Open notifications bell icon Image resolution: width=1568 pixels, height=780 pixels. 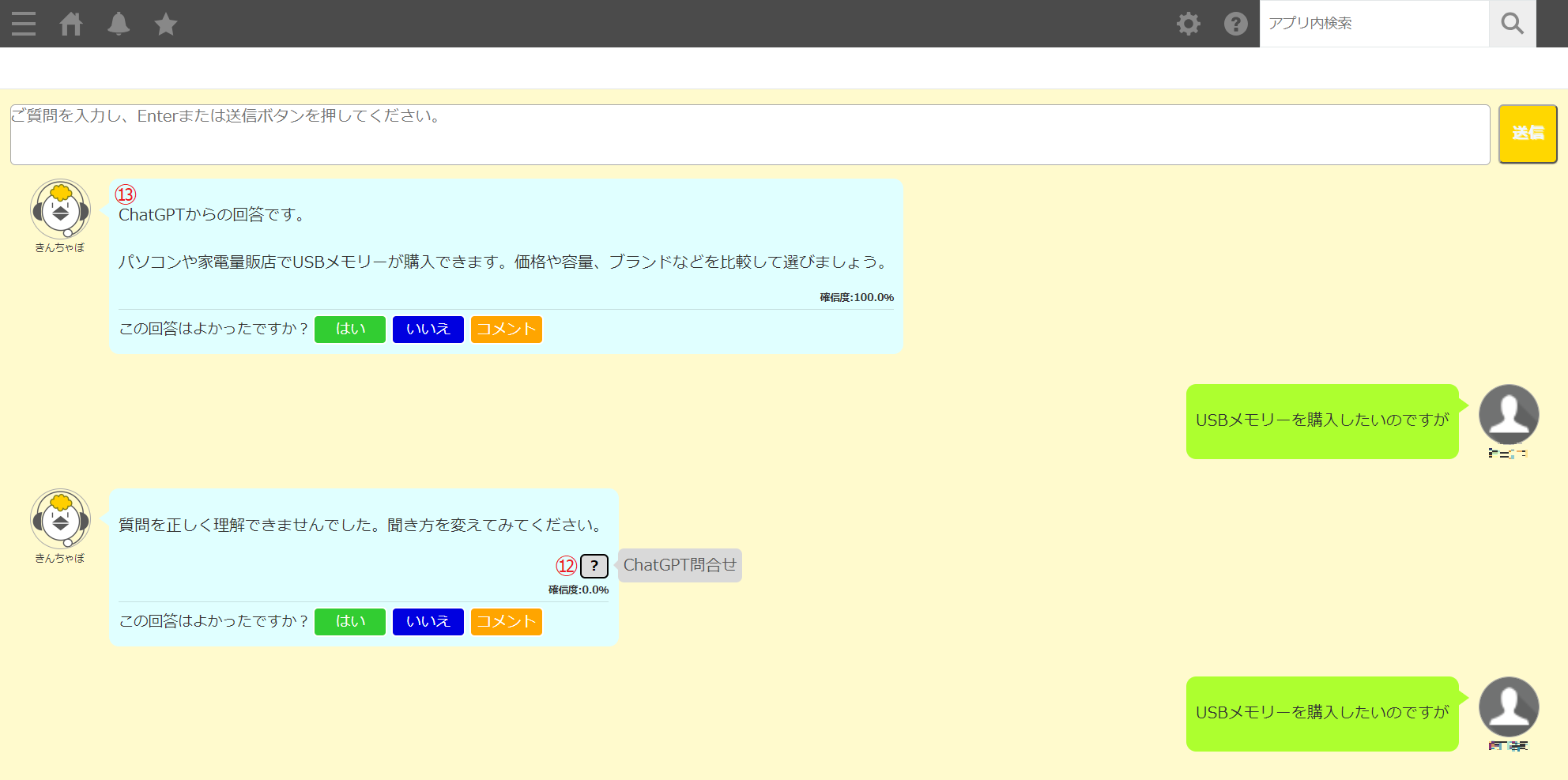point(119,24)
